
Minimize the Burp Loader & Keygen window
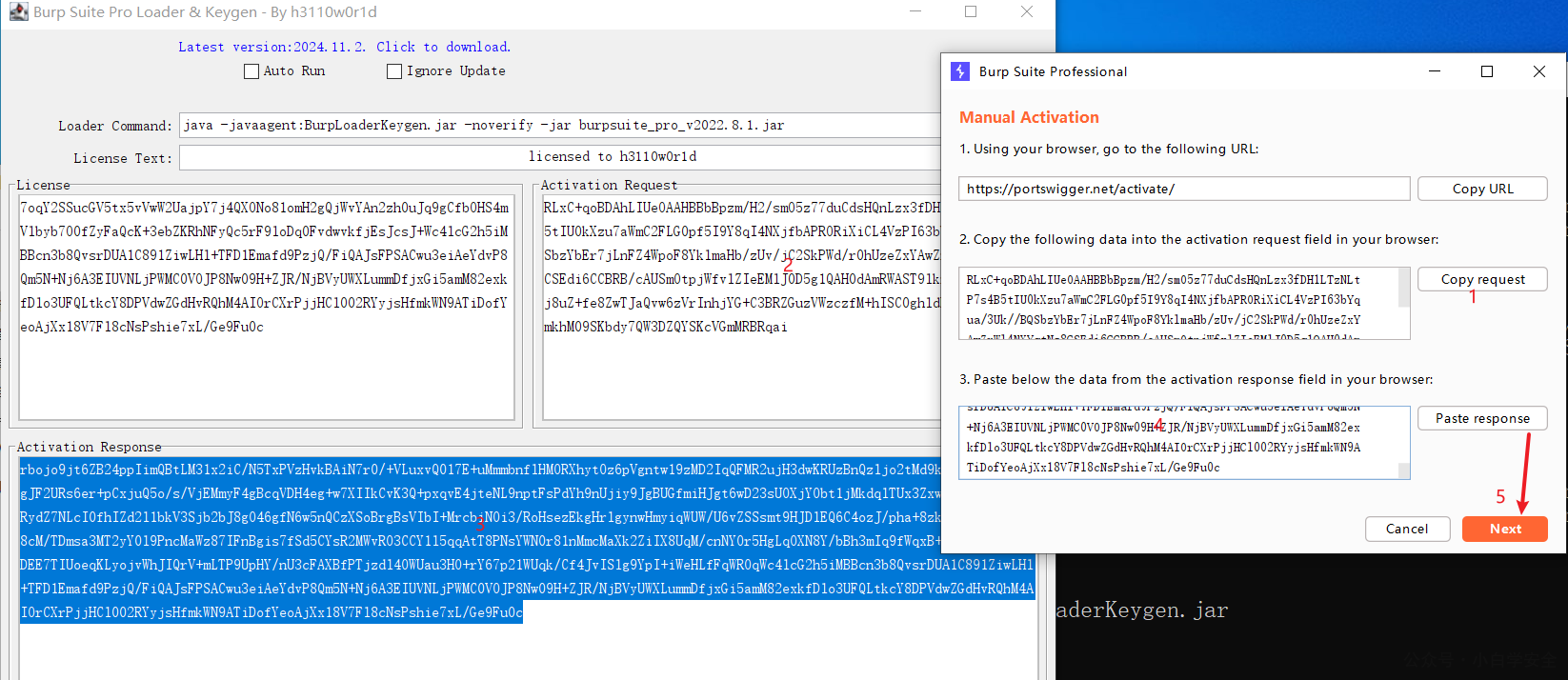click(915, 11)
